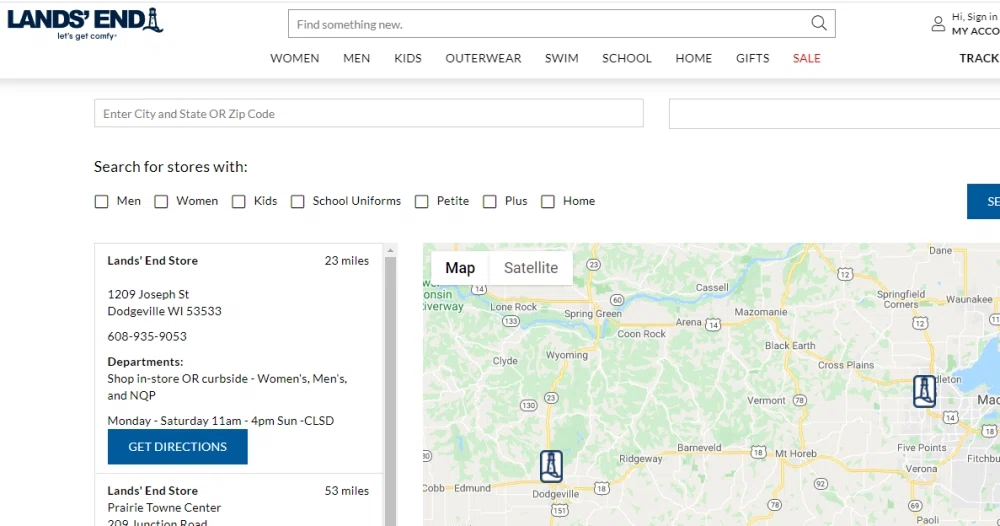Tick the Plus size checkbox

point(490,202)
